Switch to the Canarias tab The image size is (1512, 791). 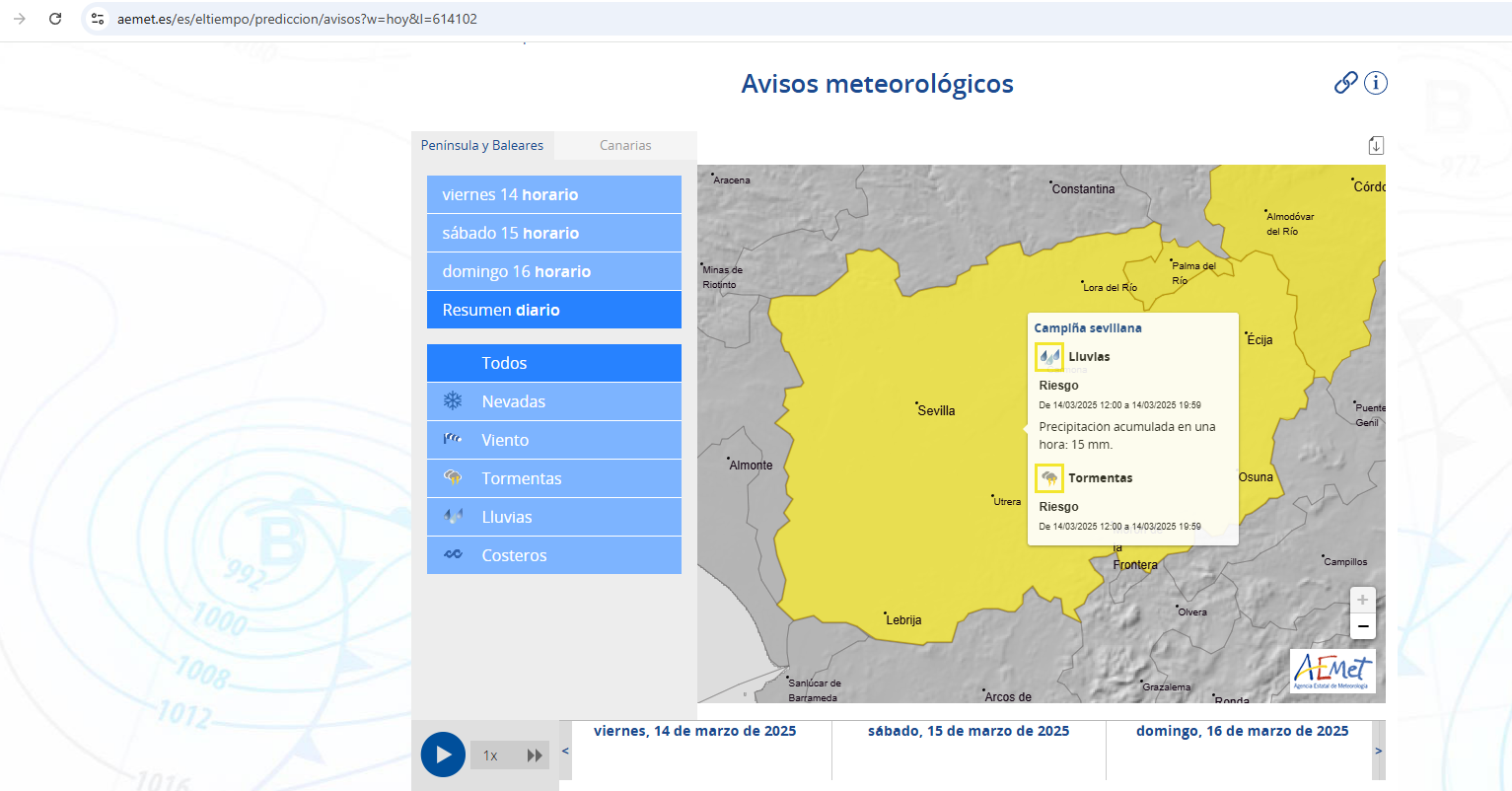click(x=625, y=145)
